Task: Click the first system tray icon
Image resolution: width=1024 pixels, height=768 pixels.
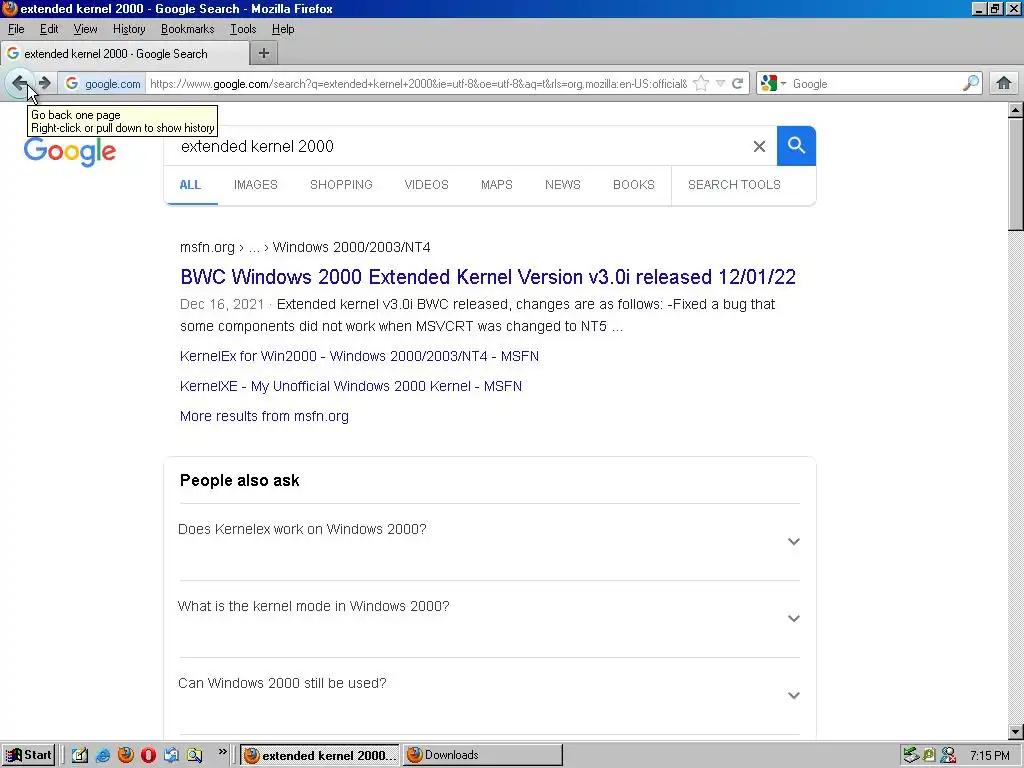Action: tap(911, 755)
